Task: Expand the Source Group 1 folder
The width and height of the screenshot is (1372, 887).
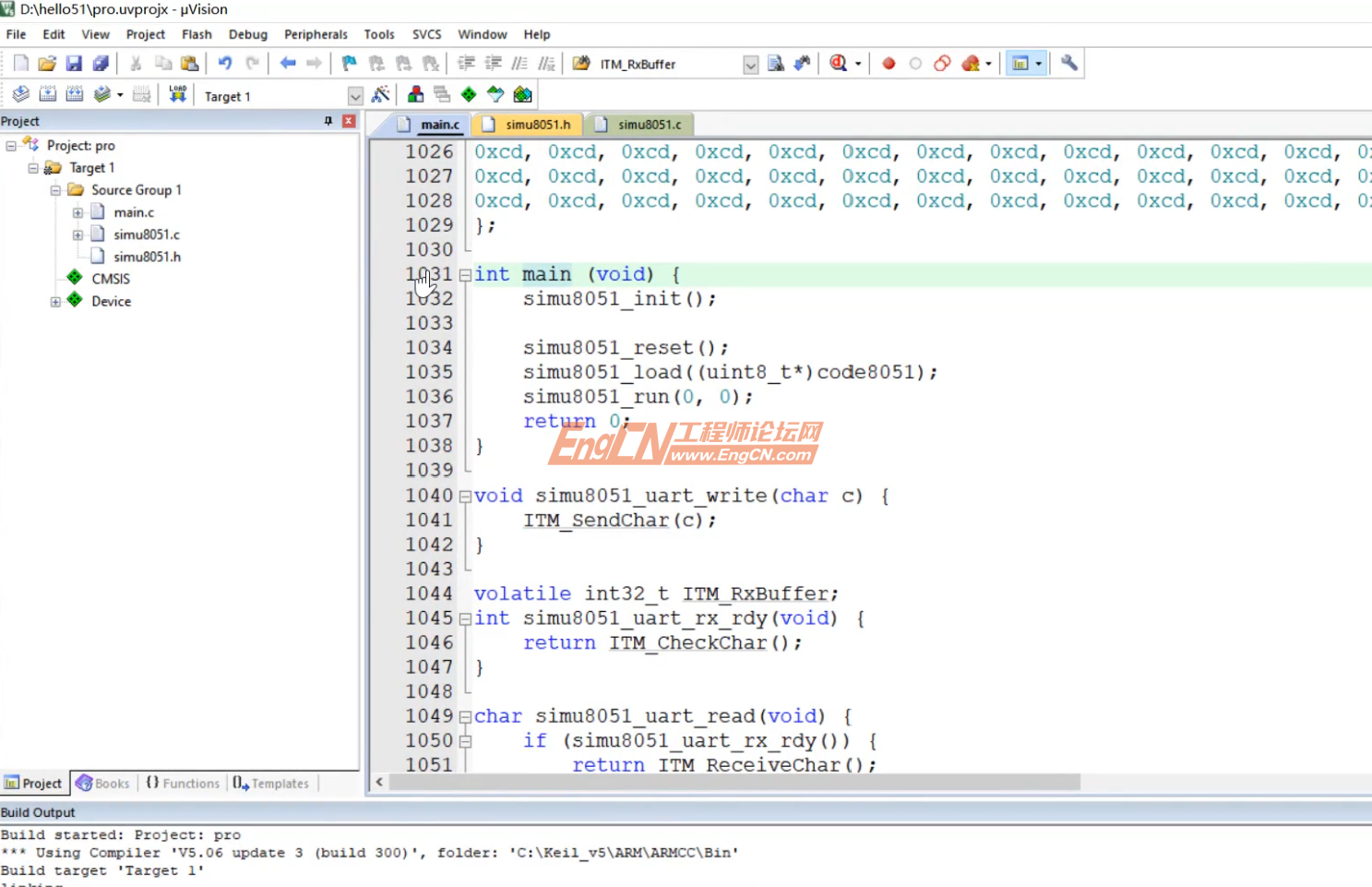Action: click(x=55, y=189)
